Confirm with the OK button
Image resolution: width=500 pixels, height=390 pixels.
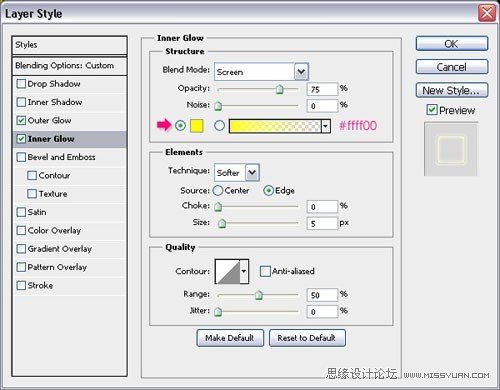pyautogui.click(x=452, y=44)
